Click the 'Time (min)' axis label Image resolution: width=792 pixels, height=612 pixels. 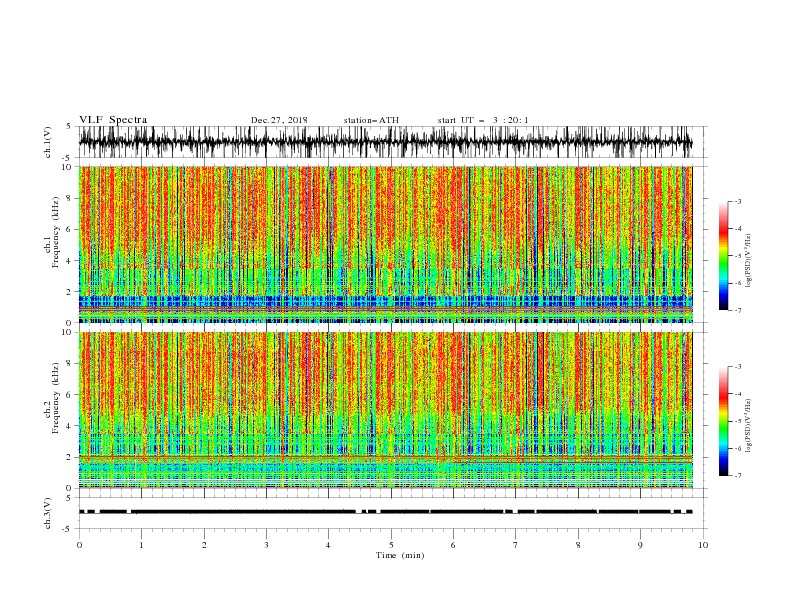tap(400, 555)
